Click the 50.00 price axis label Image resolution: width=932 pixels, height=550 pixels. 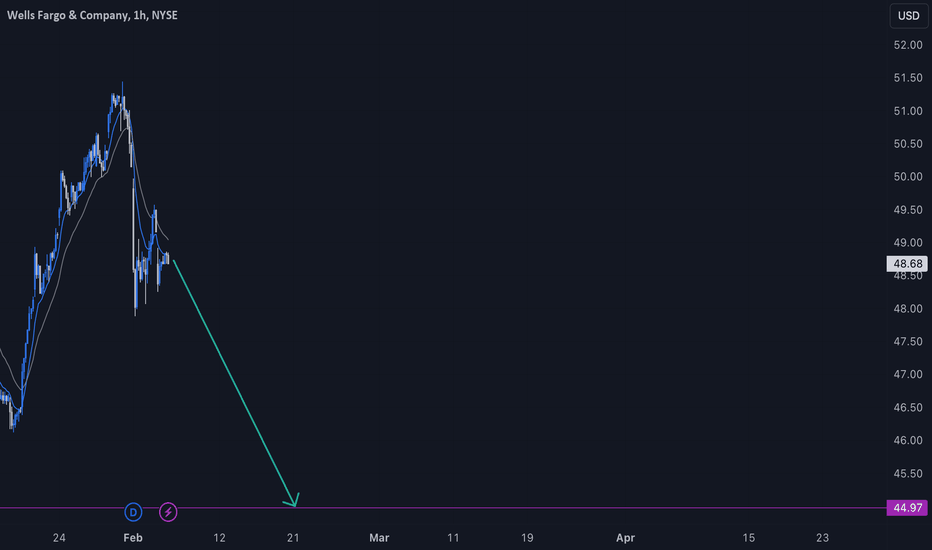click(x=908, y=177)
